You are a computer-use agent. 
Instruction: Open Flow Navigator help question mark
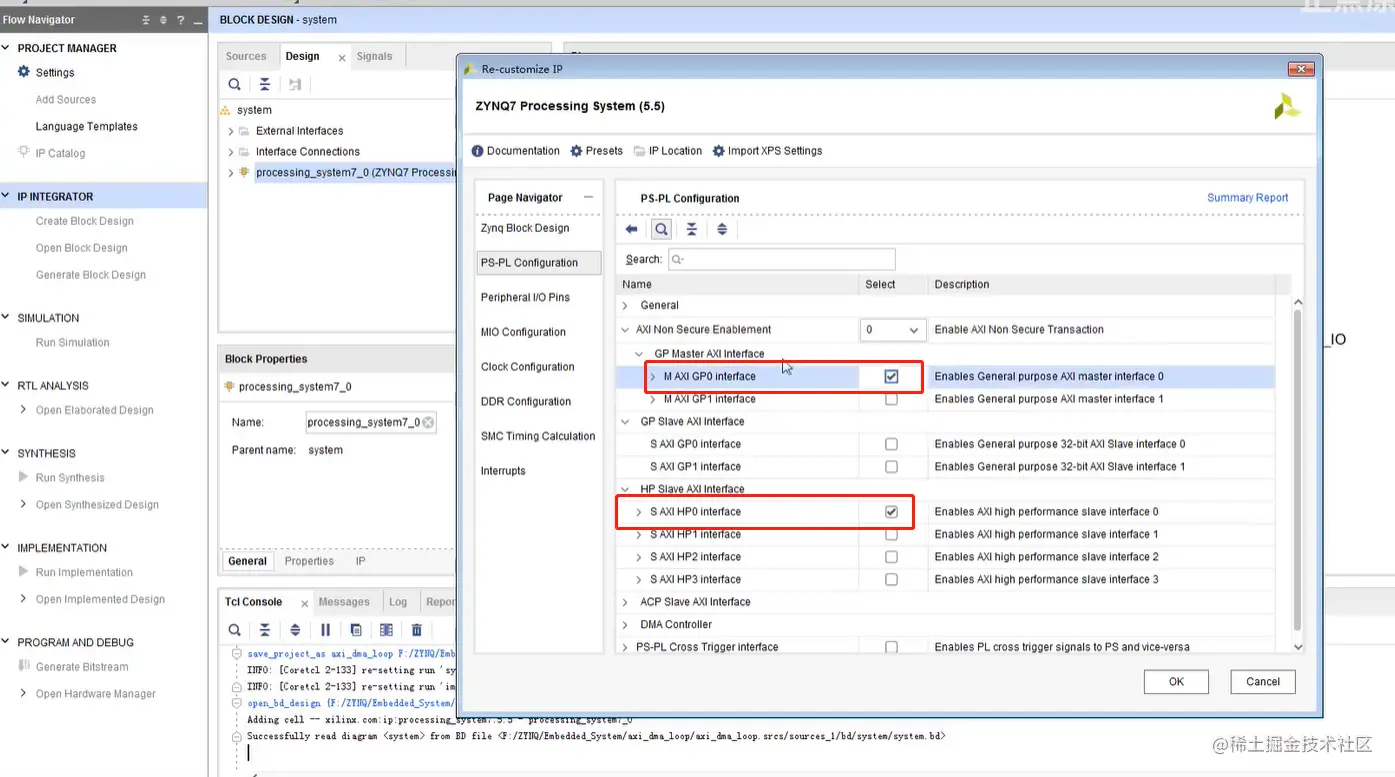coord(181,20)
